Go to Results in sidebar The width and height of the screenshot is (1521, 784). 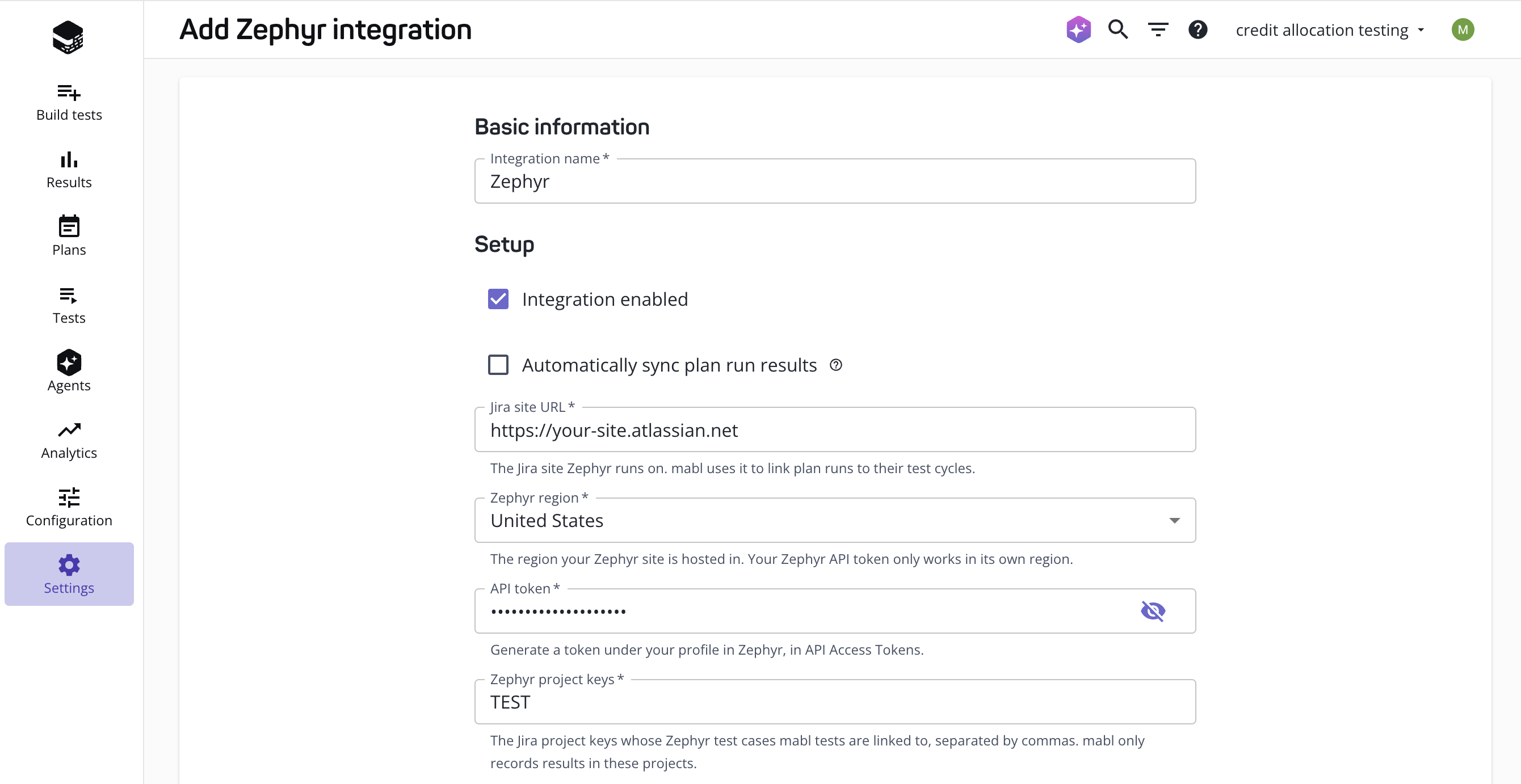pos(69,170)
